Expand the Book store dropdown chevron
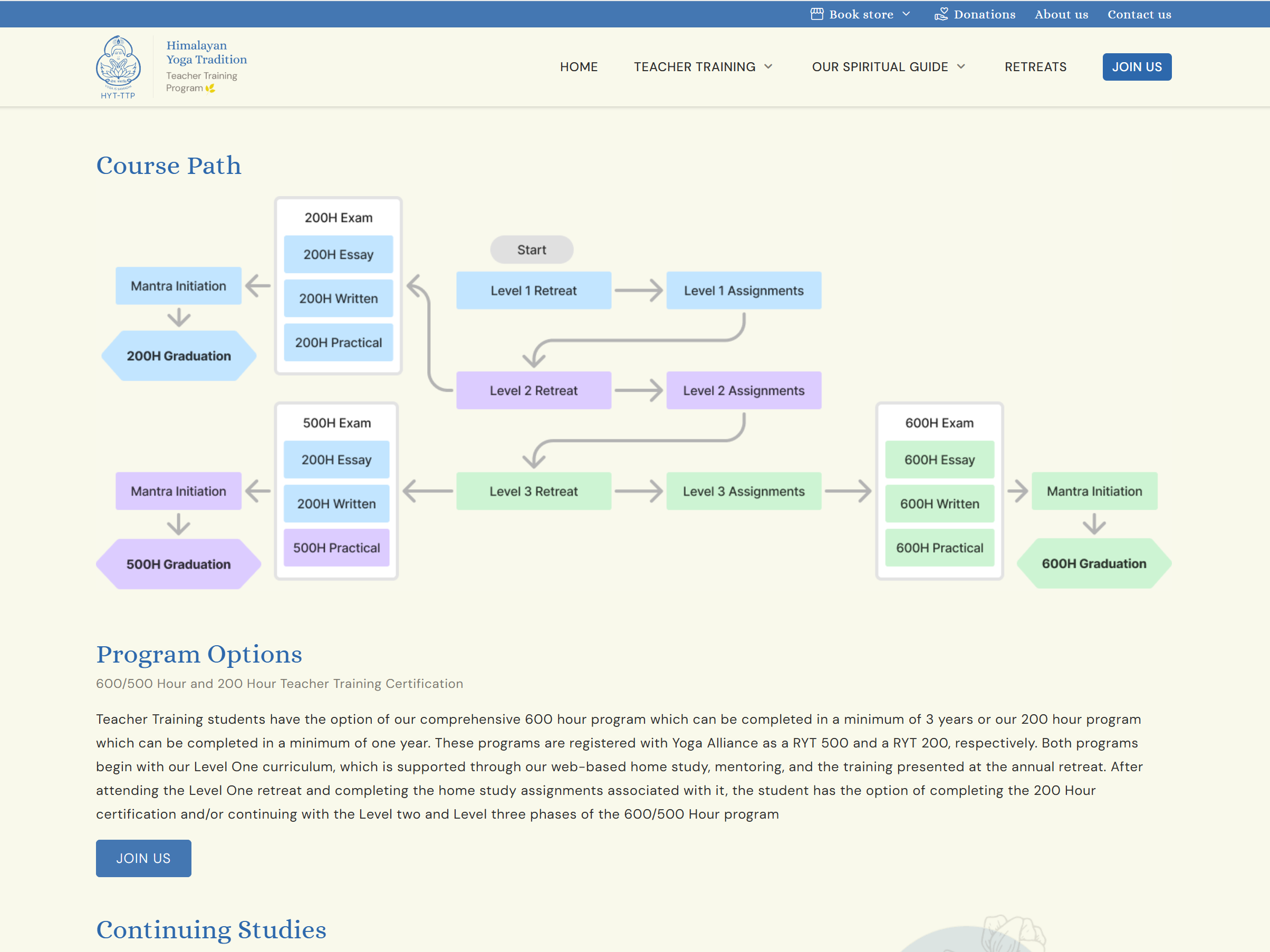 pyautogui.click(x=906, y=14)
